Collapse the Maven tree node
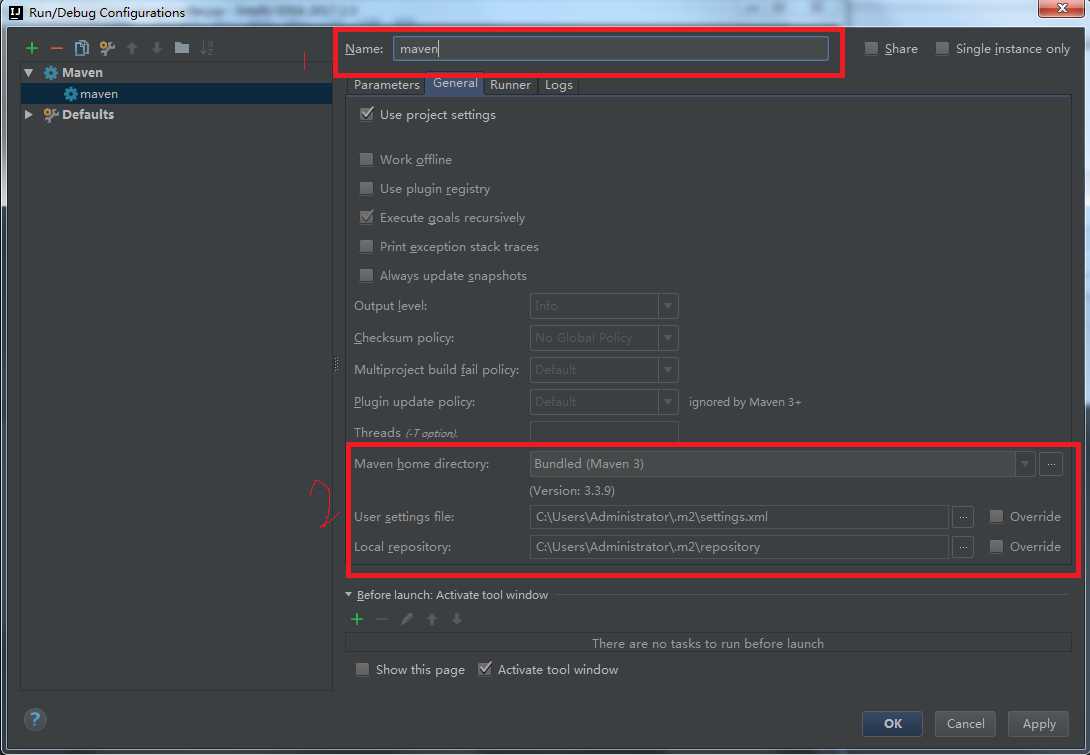The image size is (1090, 755). click(x=29, y=72)
